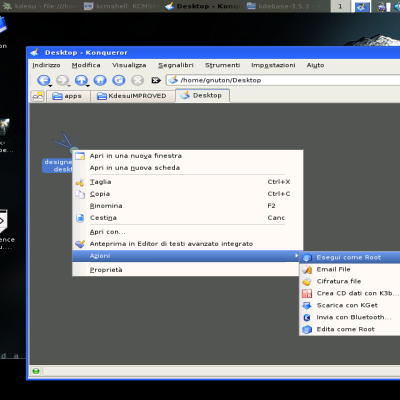Viewport: 400px width, 400px height.
Task: Open the Up button dropdown arrow
Action: coord(88,86)
